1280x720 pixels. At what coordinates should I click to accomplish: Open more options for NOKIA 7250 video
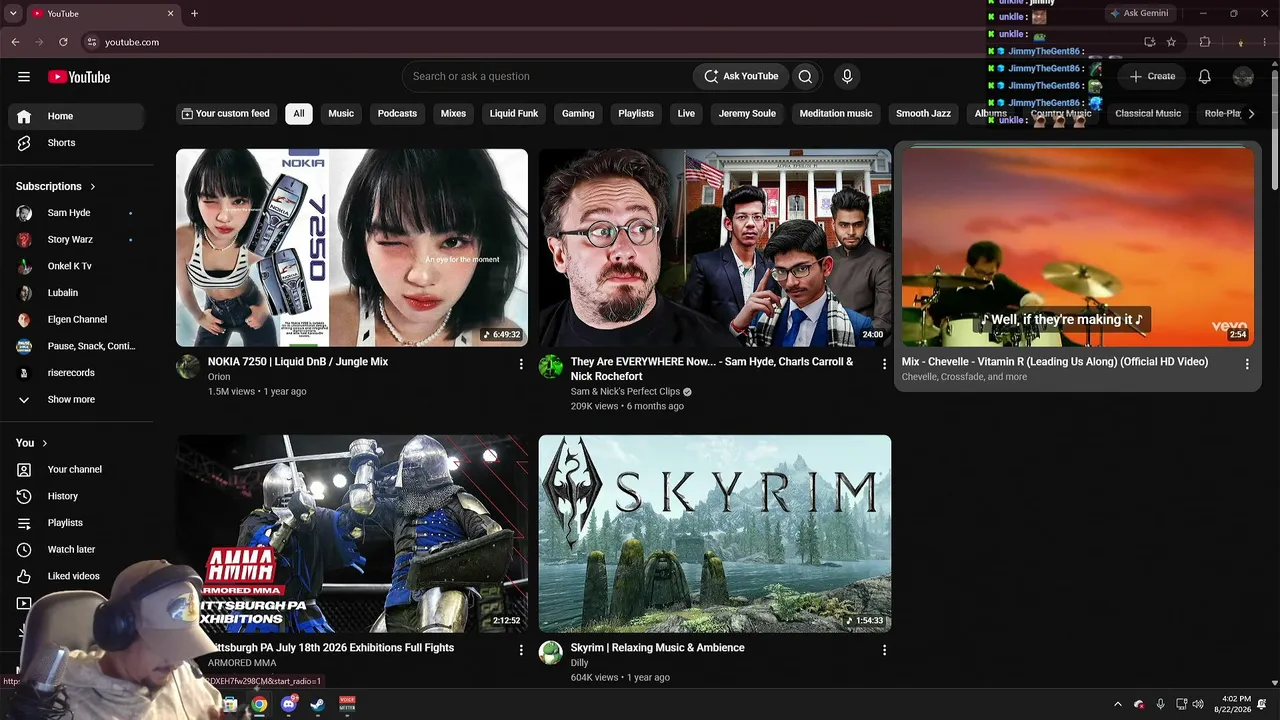pyautogui.click(x=520, y=364)
